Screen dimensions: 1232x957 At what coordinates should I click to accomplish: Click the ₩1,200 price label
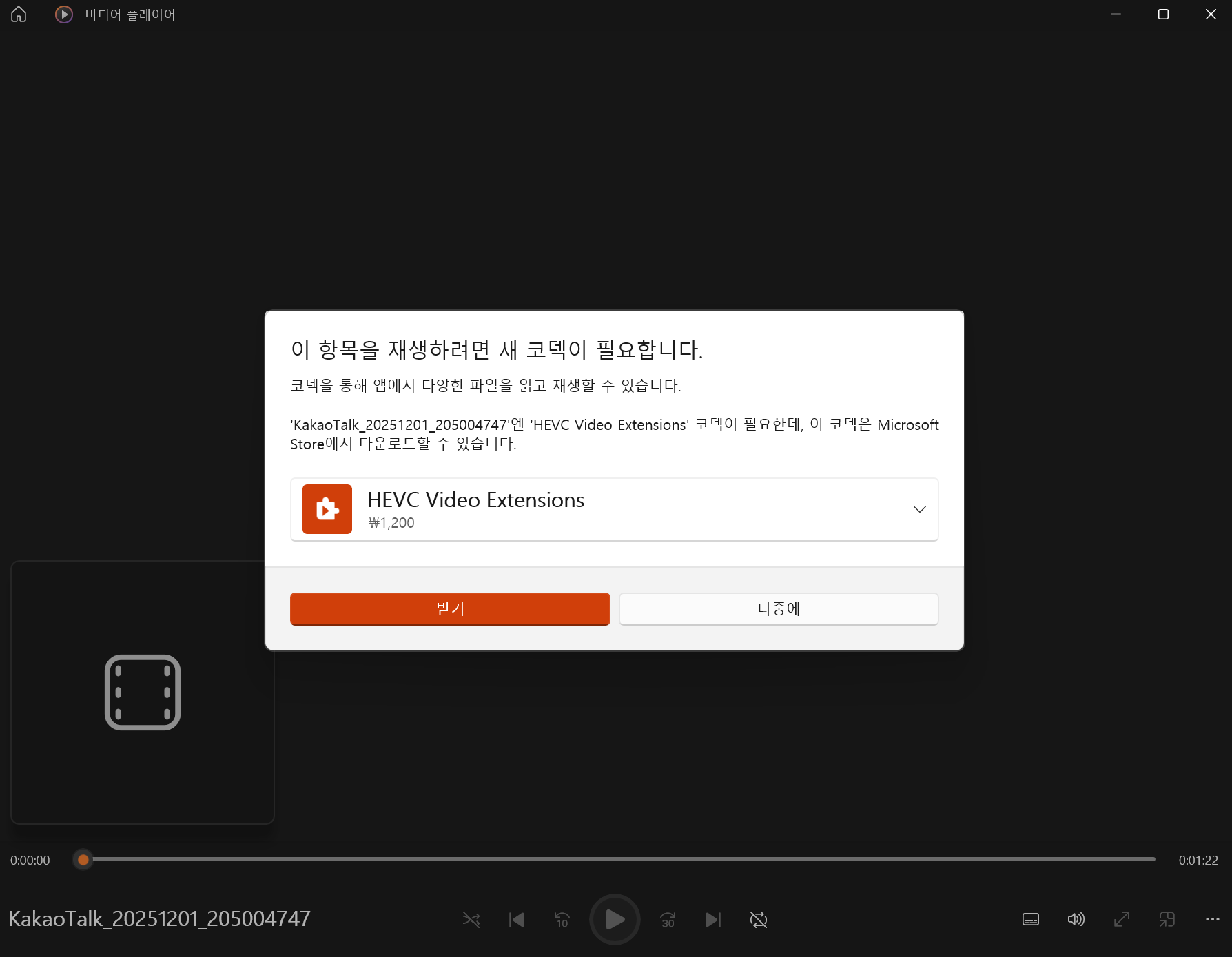point(391,523)
